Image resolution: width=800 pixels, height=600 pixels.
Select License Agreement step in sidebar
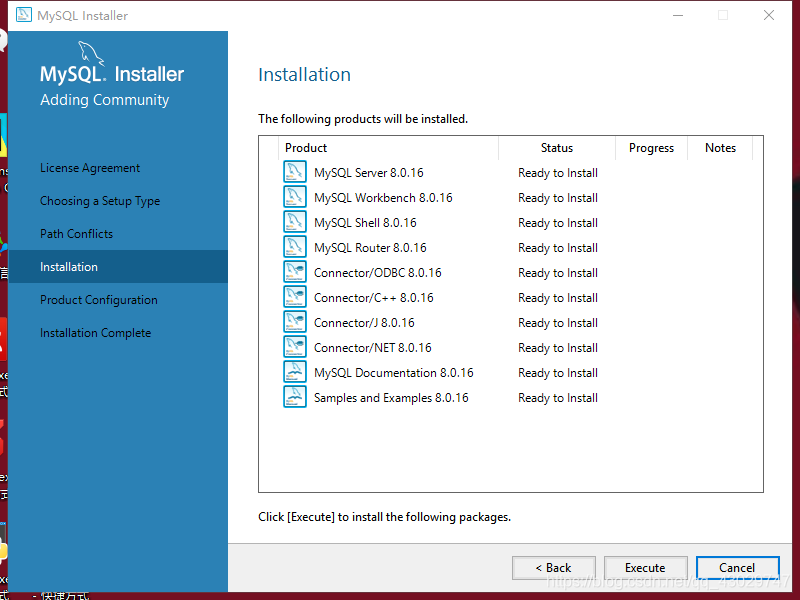click(90, 168)
